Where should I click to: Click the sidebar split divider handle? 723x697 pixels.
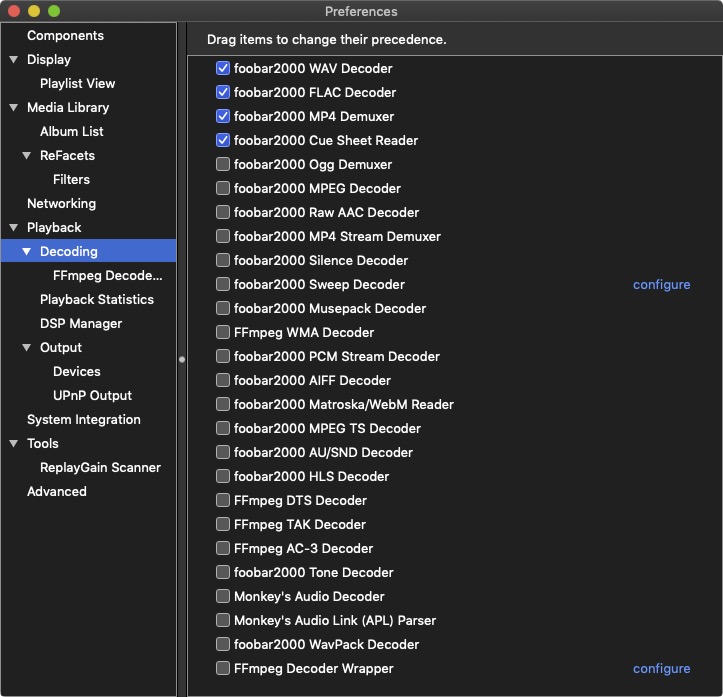(x=182, y=359)
